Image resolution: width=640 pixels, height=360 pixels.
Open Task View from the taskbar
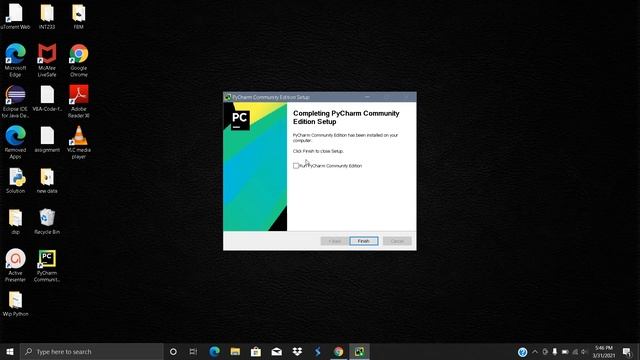click(x=193, y=351)
